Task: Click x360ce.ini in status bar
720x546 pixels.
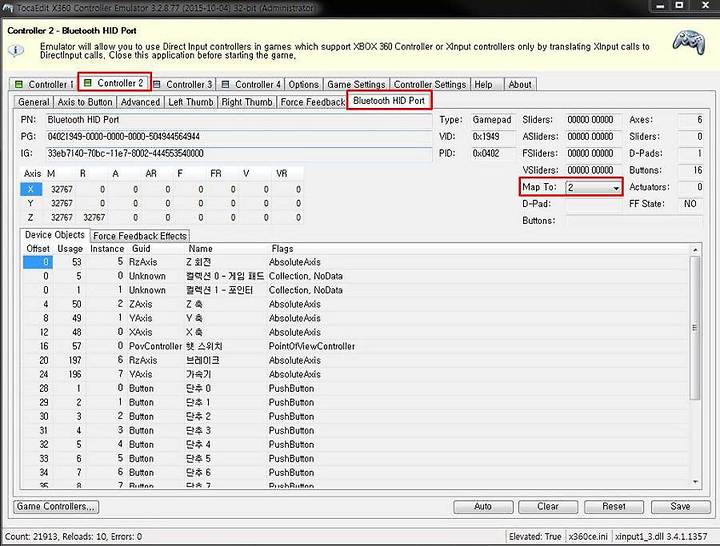Action: [x=588, y=536]
